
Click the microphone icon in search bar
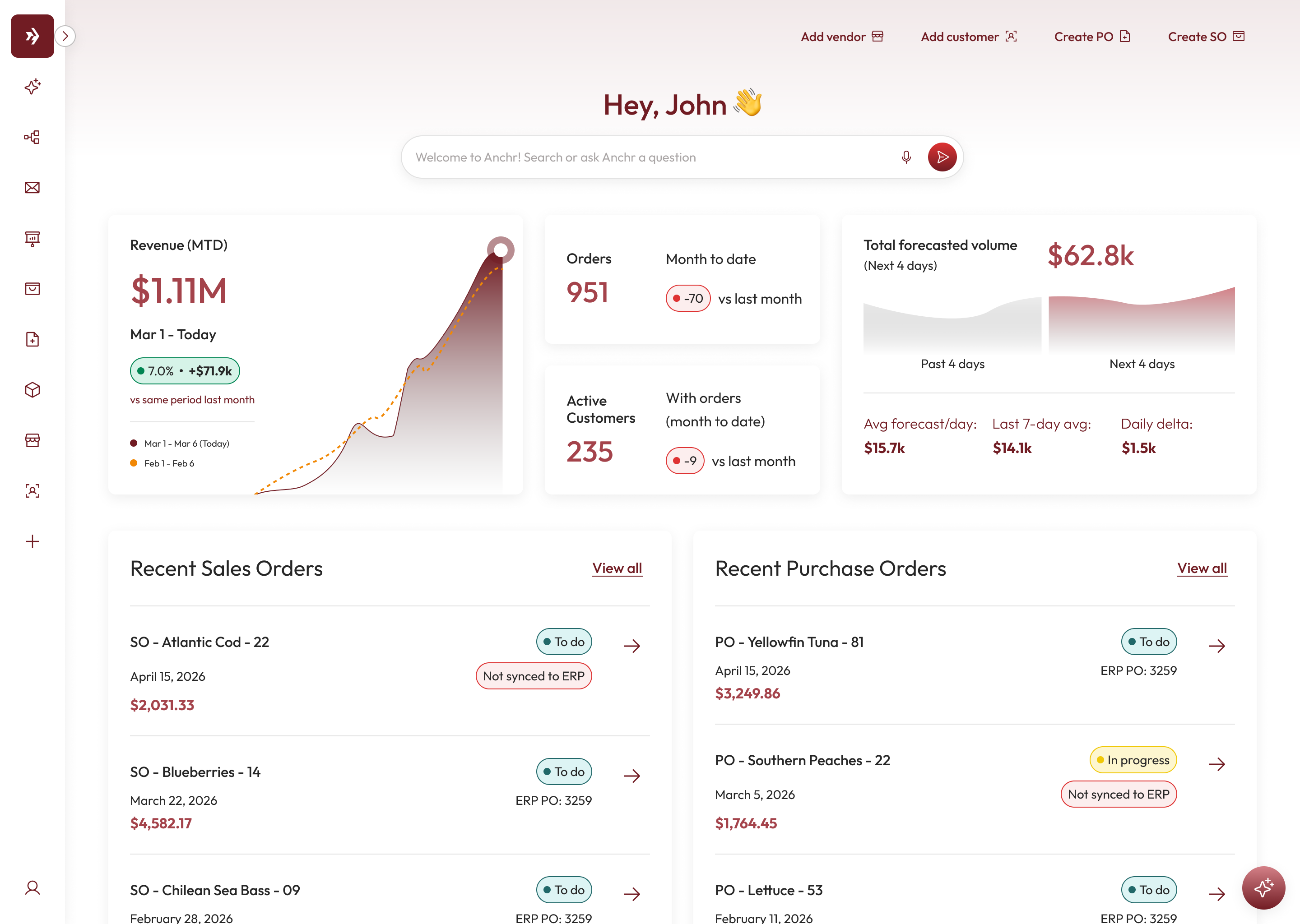coord(906,157)
